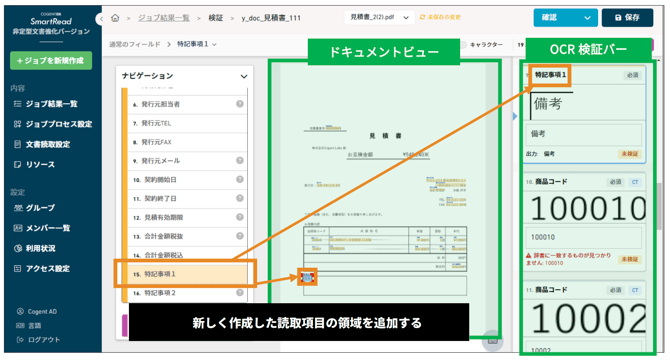
Task: Click the ジョブ結果一覧 sidebar list icon
Action: (18, 104)
